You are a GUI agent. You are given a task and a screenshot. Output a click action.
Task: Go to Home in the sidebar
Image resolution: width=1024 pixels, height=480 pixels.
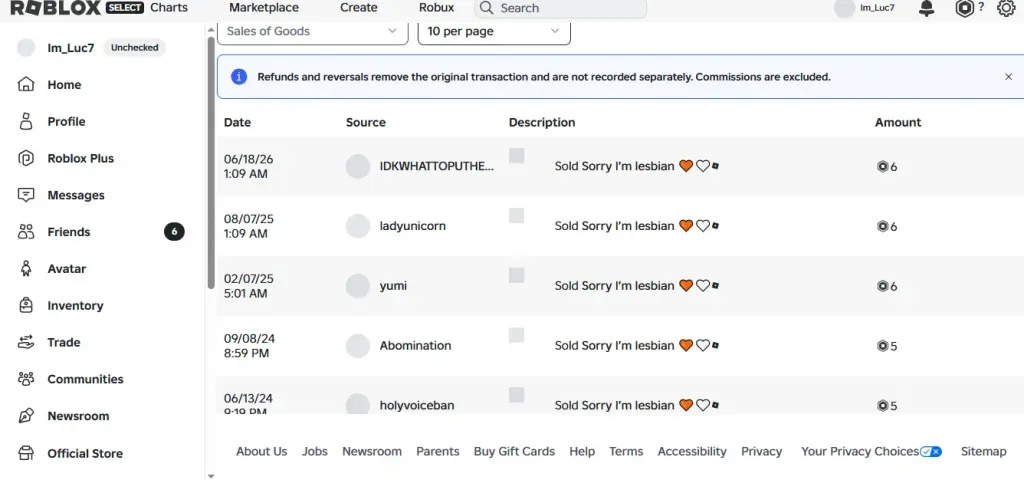pyautogui.click(x=64, y=85)
